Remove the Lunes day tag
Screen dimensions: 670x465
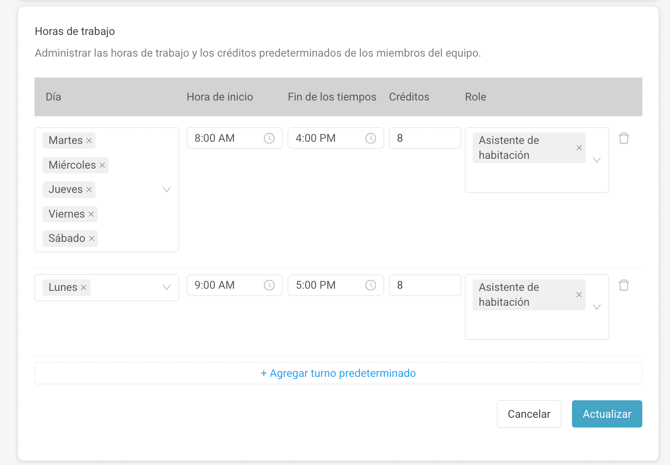click(x=84, y=288)
